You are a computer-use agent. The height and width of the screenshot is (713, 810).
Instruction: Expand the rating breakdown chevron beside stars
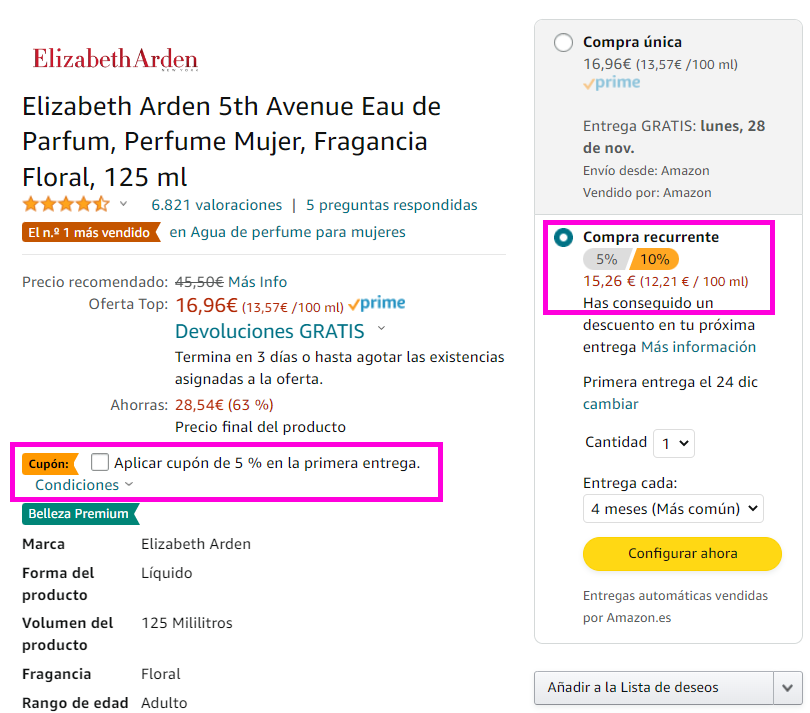click(x=123, y=204)
